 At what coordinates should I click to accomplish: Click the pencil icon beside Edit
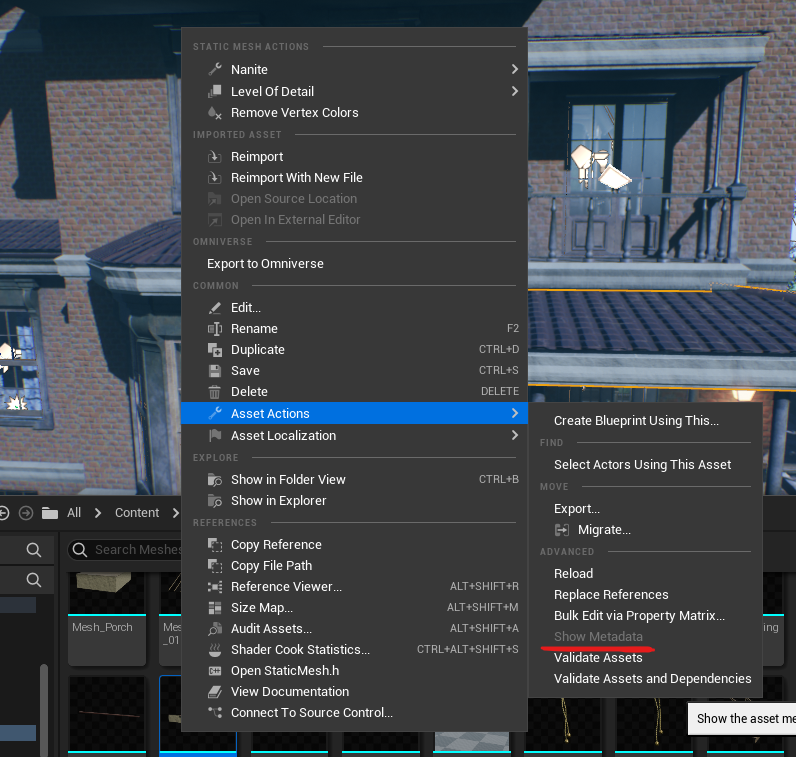(215, 308)
